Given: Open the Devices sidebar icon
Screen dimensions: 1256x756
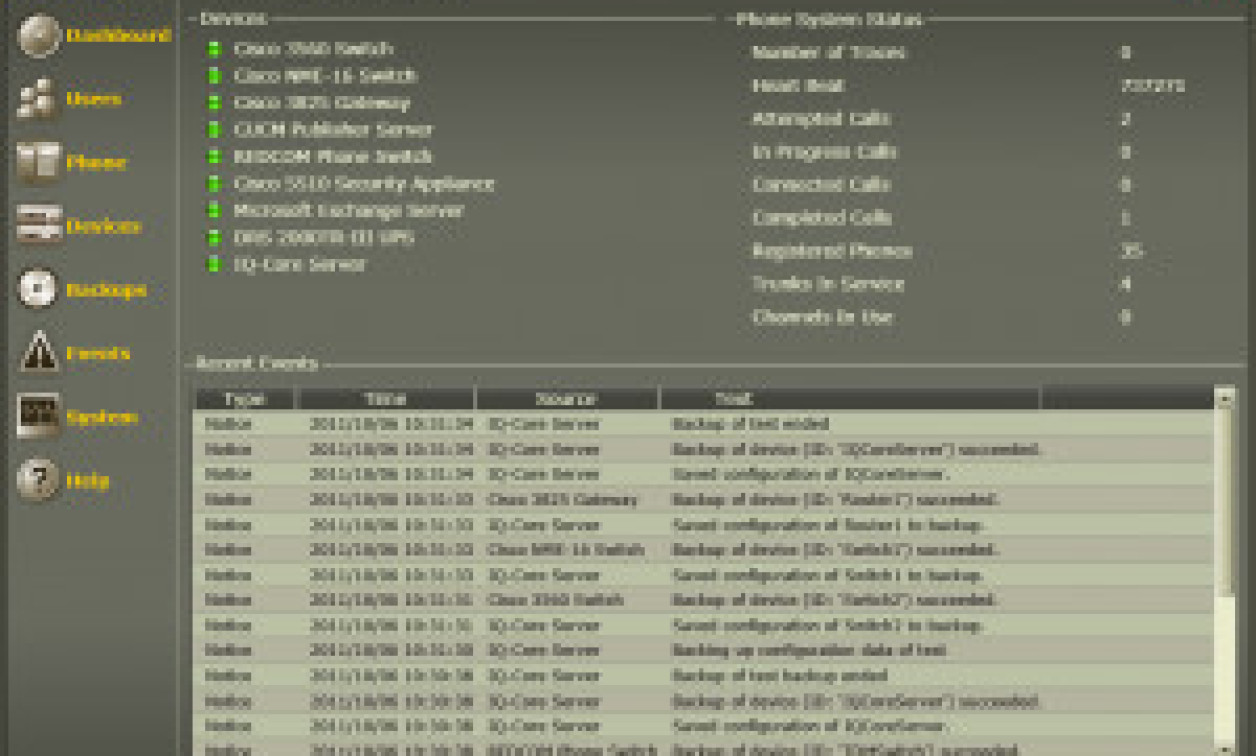Looking at the screenshot, I should point(39,226).
